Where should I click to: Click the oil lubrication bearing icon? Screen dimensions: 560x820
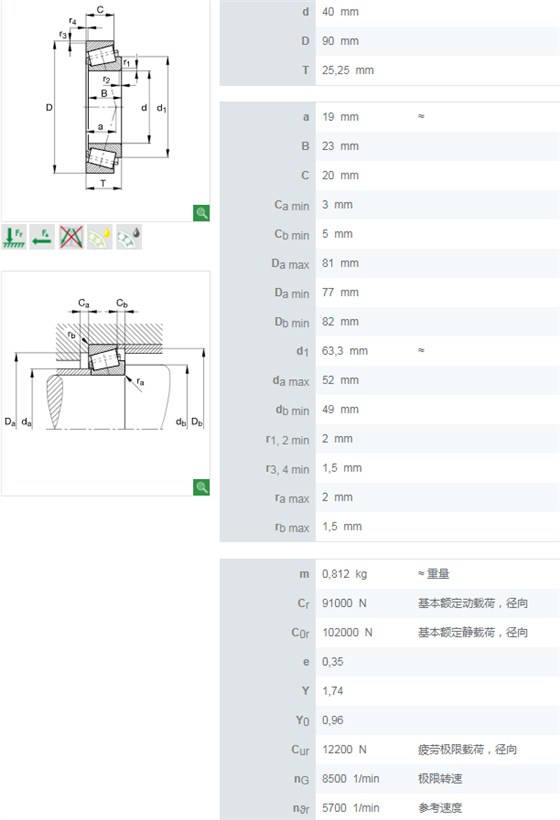tap(100, 237)
